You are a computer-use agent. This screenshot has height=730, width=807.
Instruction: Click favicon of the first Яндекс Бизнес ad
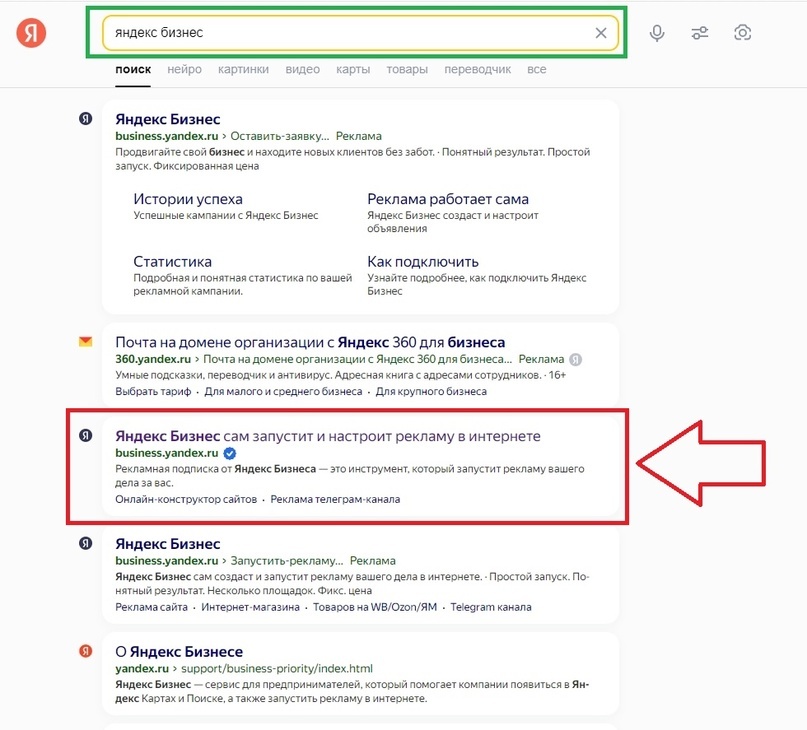[85, 119]
